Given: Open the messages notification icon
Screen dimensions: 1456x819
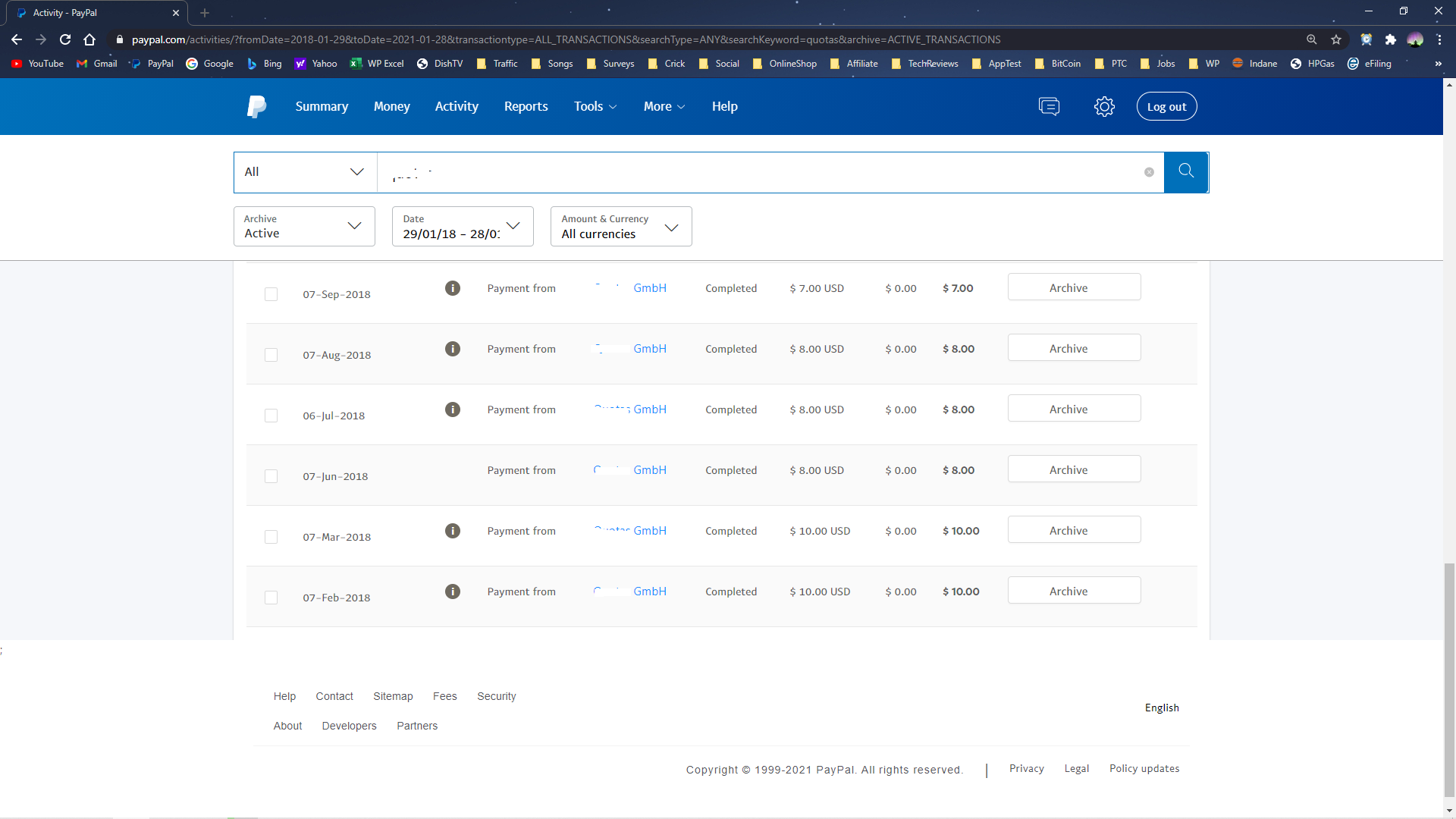Looking at the screenshot, I should [x=1049, y=106].
